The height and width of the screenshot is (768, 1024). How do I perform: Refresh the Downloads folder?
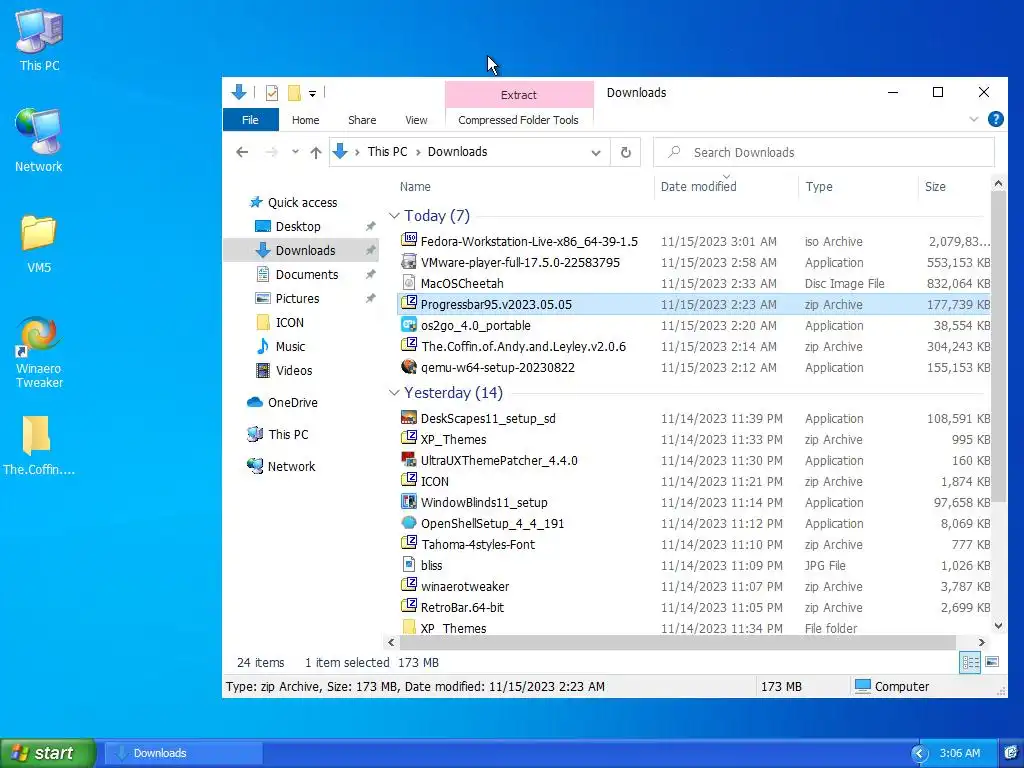(626, 152)
